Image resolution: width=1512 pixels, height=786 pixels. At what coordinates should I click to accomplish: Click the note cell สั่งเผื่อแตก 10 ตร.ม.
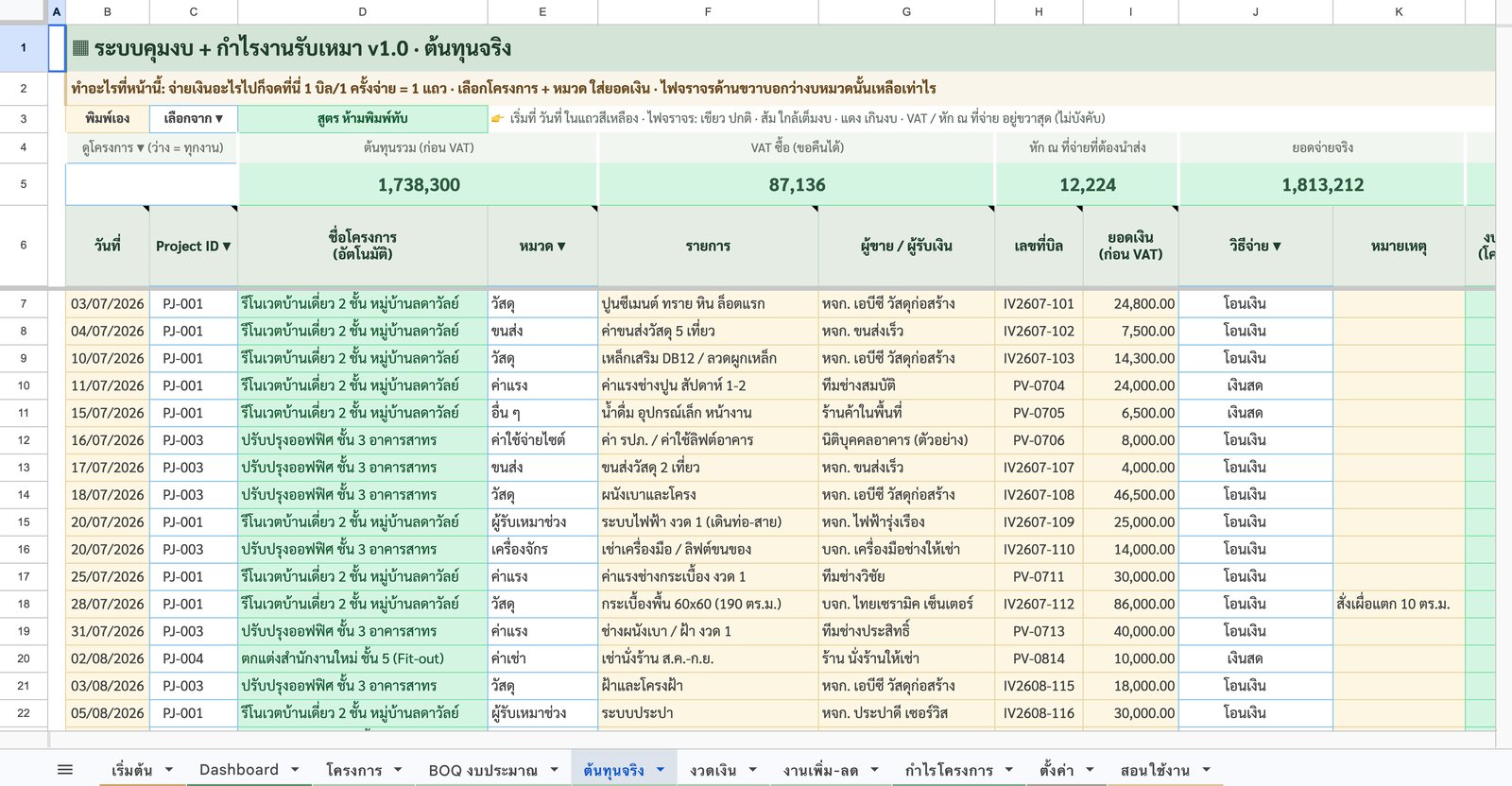[x=1399, y=604]
